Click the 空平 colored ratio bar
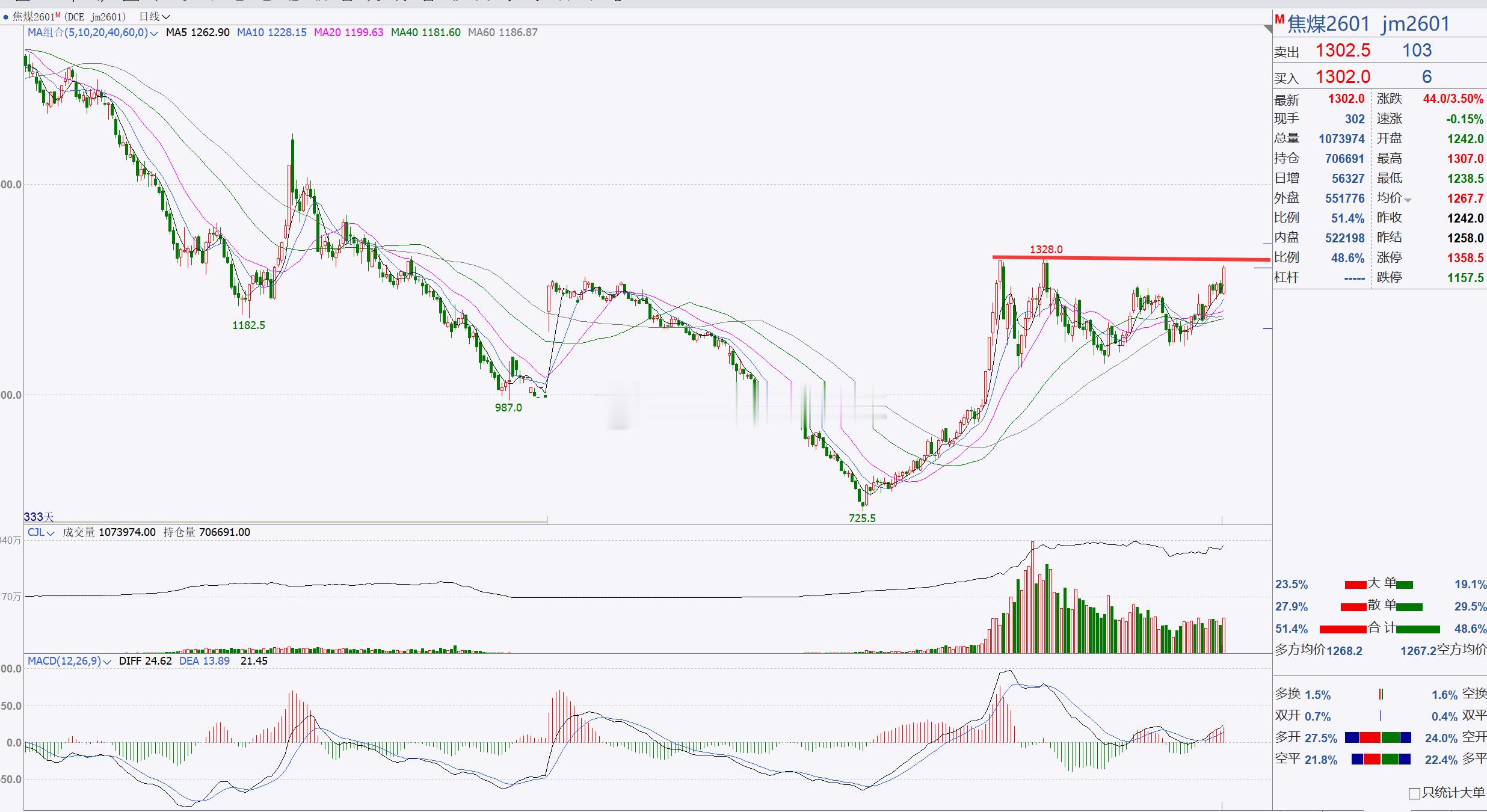This screenshot has height=812, width=1487. (x=1381, y=760)
